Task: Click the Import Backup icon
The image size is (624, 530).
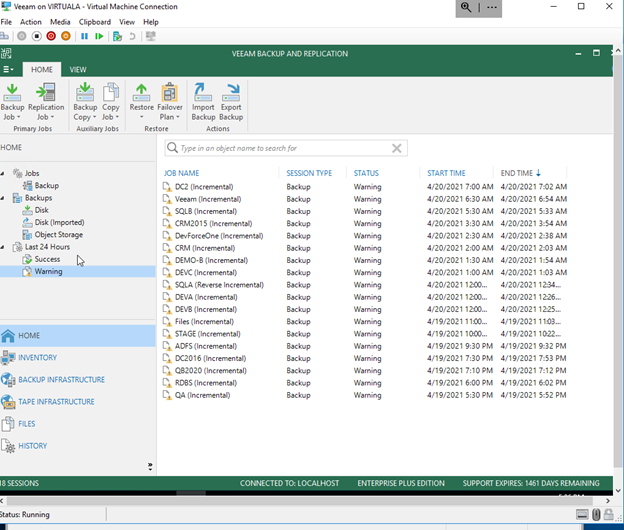Action: (x=203, y=92)
